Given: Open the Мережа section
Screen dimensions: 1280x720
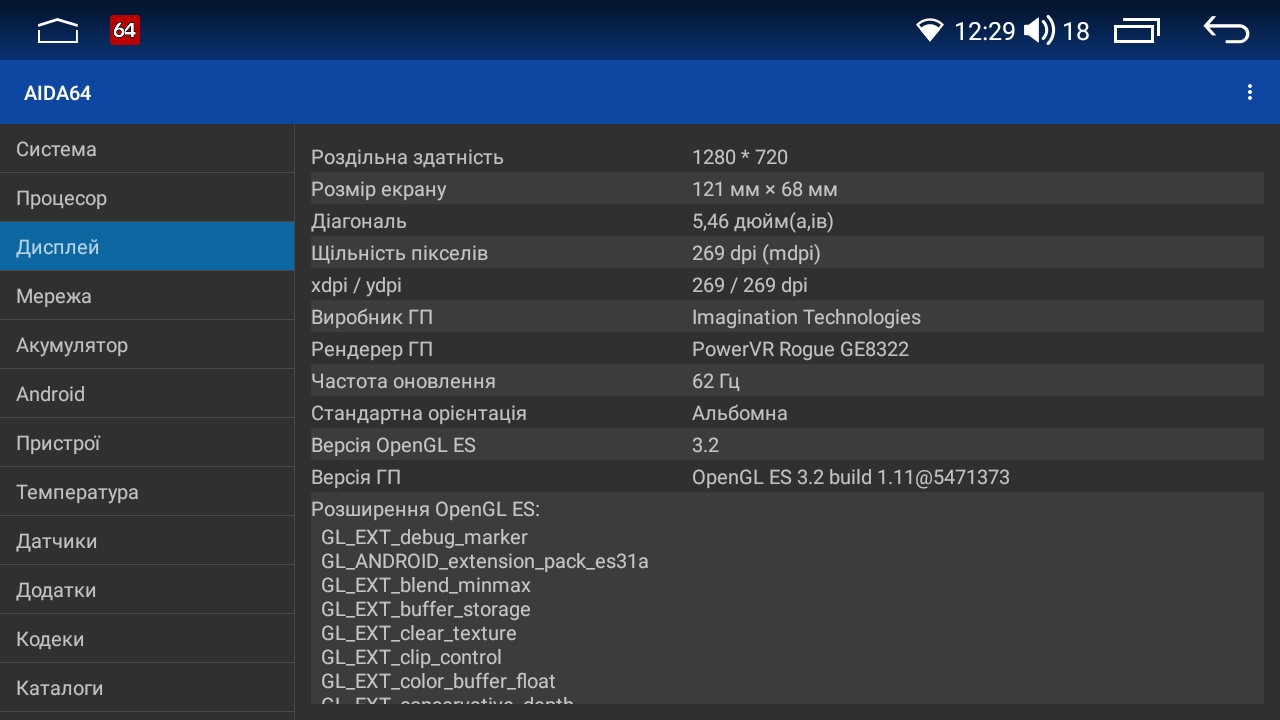Looking at the screenshot, I should coord(147,296).
